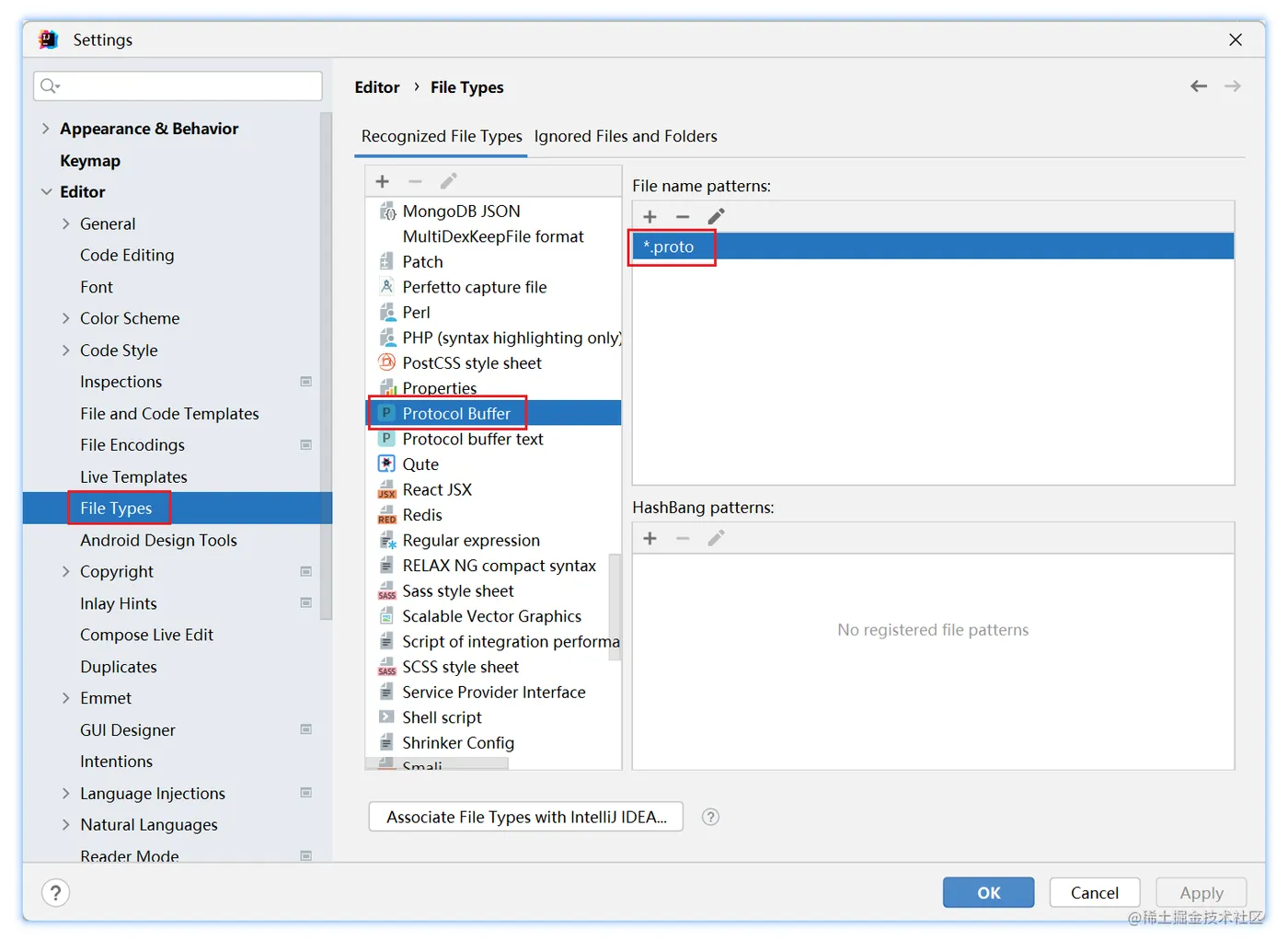Click the add file type plus icon
Viewport: 1288px width, 951px height.
(x=383, y=181)
